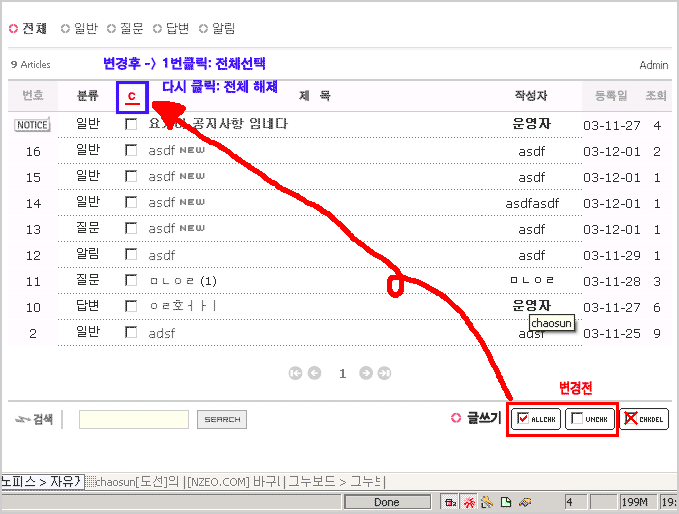Click author asdfasdf on row 14

[x=532, y=203]
